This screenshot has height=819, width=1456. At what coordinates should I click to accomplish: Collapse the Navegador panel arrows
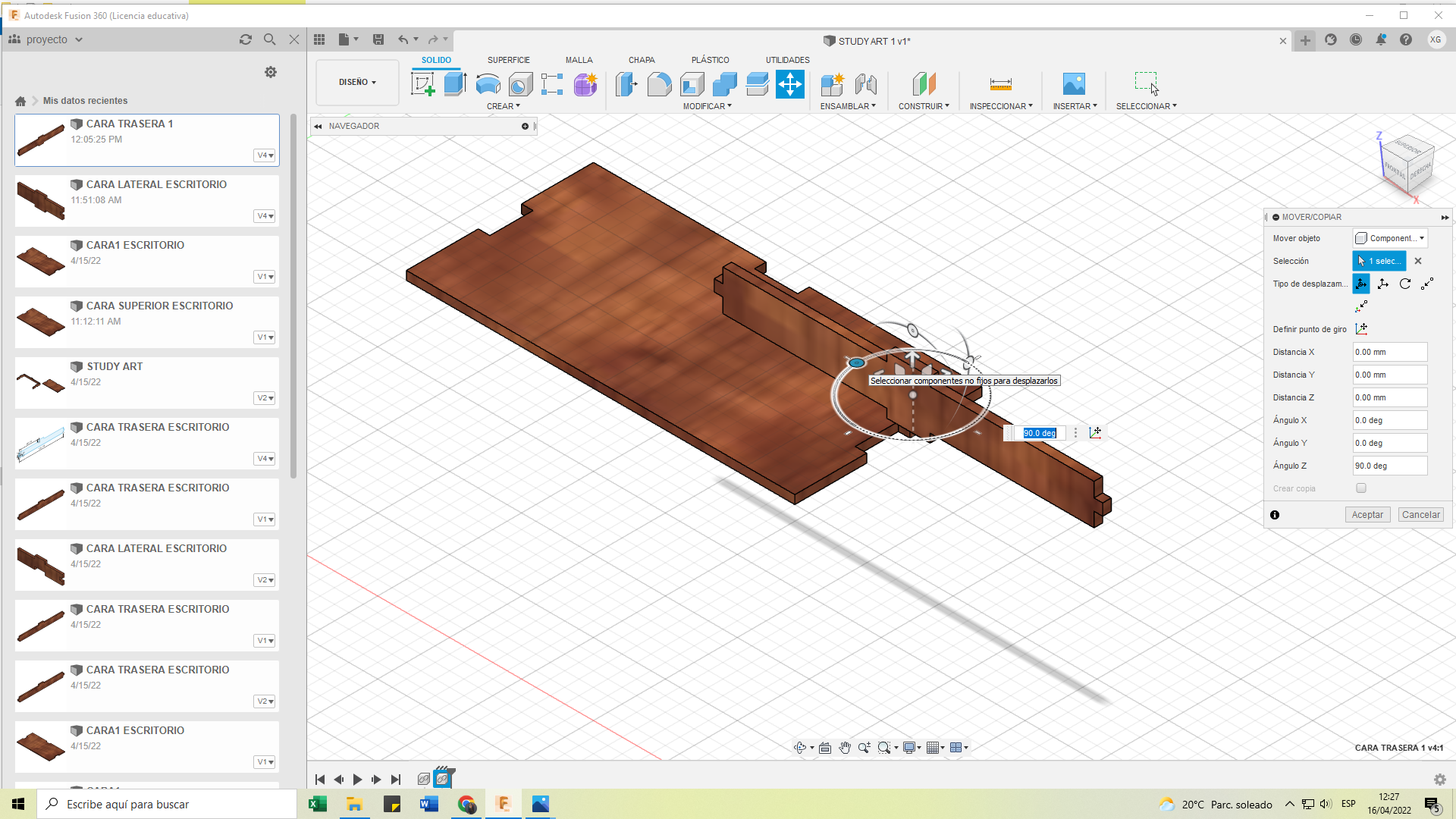(318, 127)
